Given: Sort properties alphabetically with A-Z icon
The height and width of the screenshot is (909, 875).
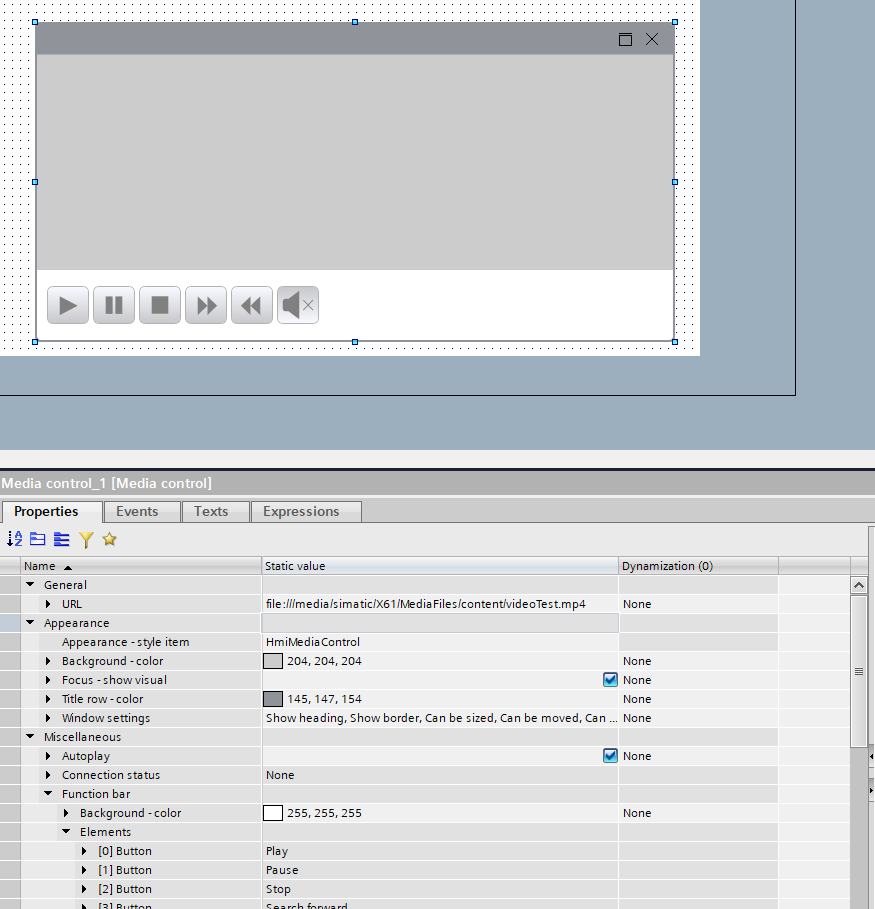Looking at the screenshot, I should point(14,539).
